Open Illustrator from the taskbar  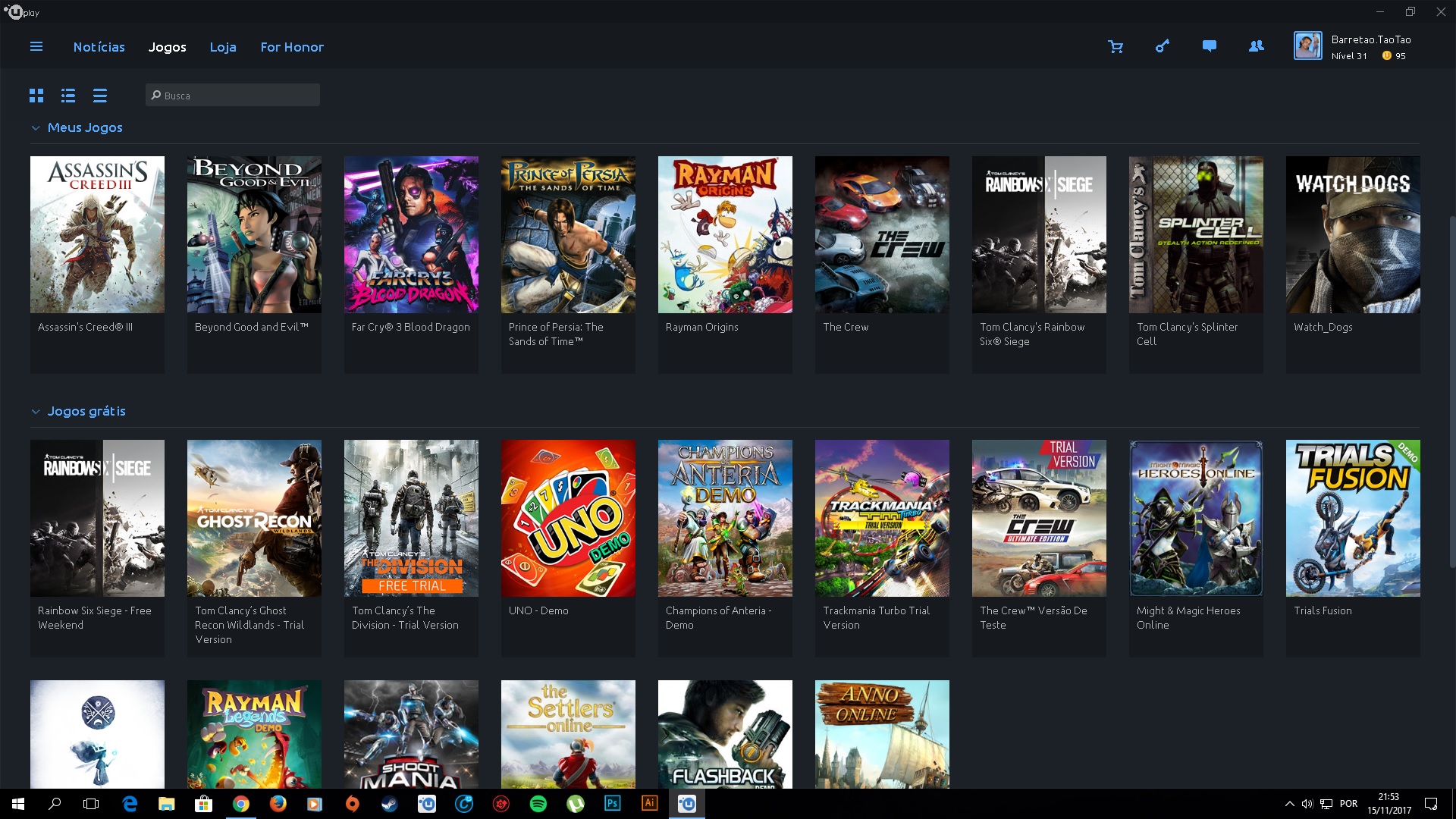point(650,804)
